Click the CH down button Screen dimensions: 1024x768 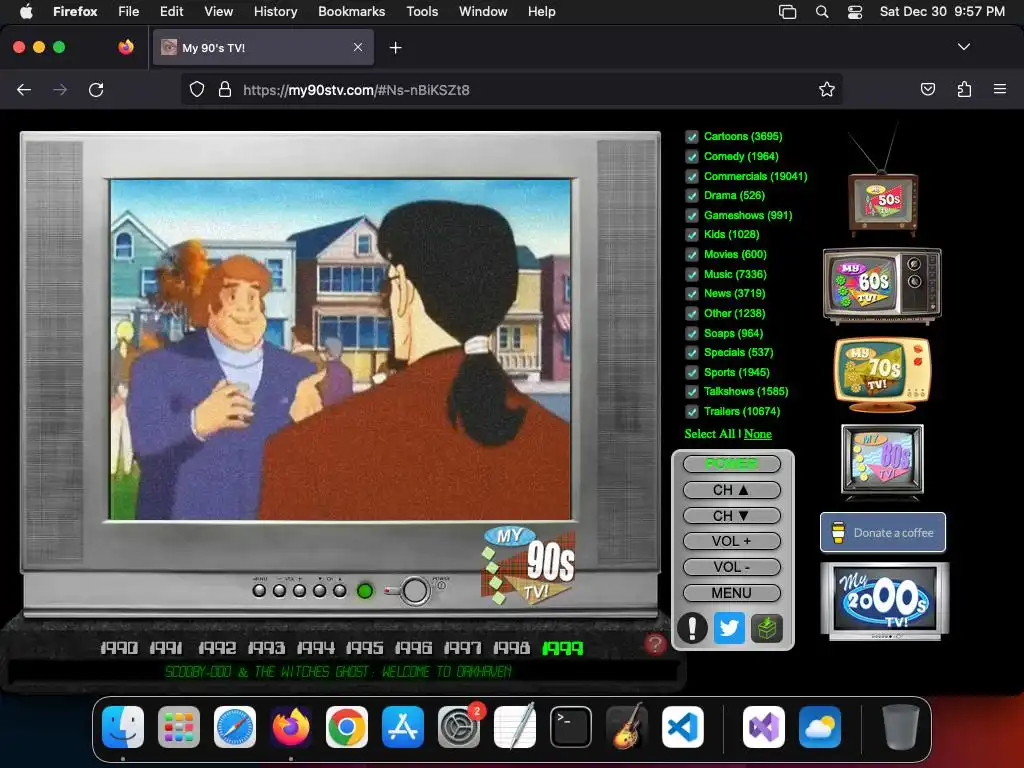click(731, 516)
